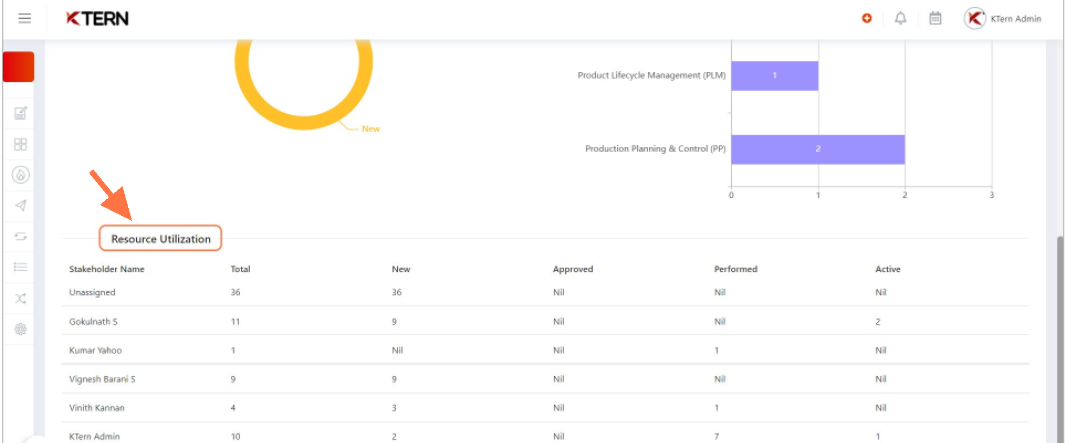Select the red highlighted sidebar tile
This screenshot has width=1065, height=443.
(x=18, y=67)
